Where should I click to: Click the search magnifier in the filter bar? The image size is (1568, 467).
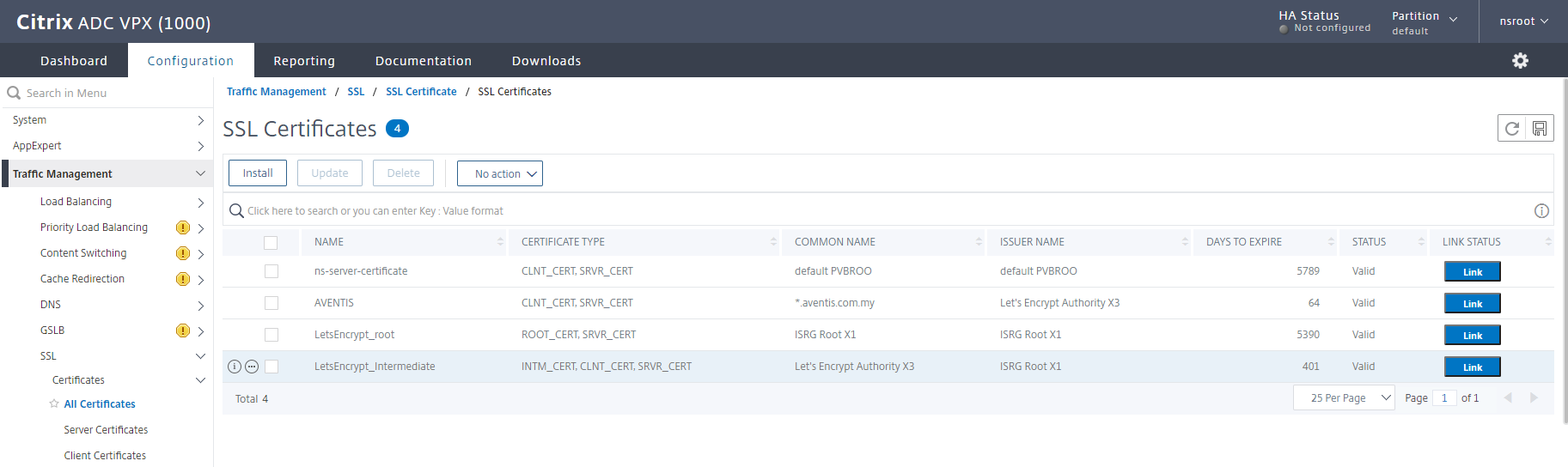pyautogui.click(x=236, y=211)
